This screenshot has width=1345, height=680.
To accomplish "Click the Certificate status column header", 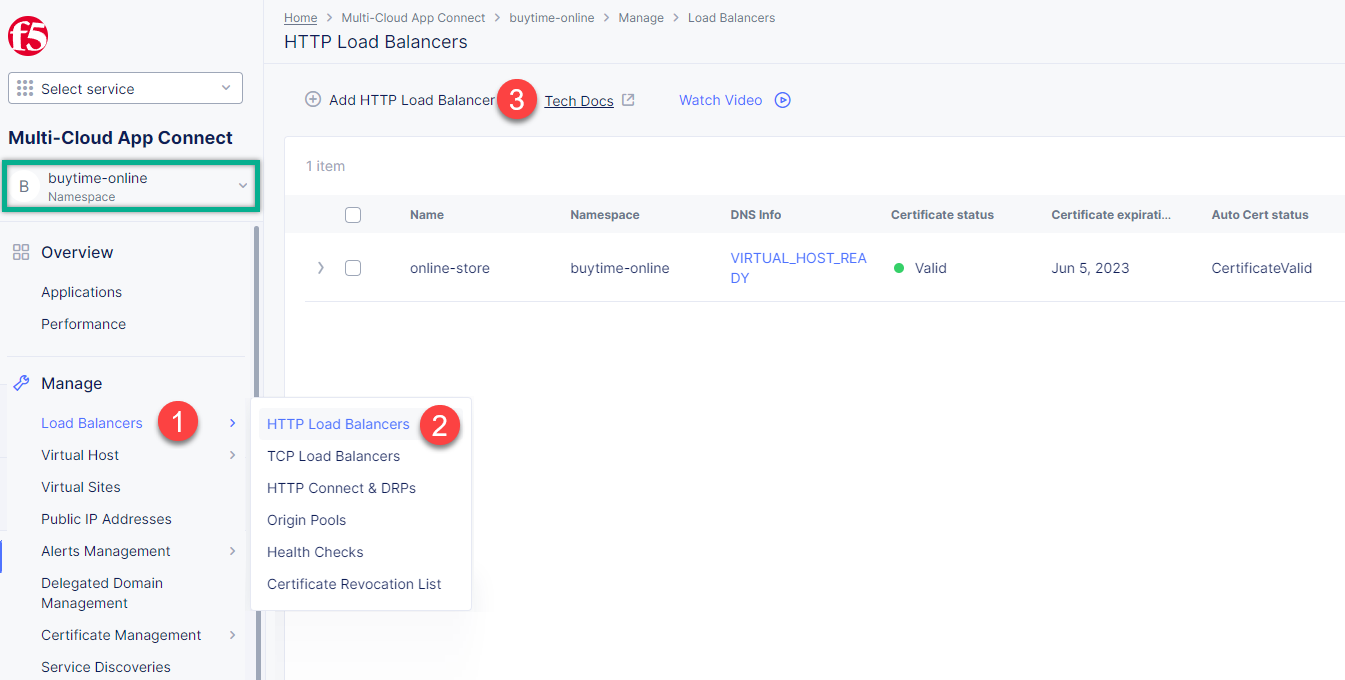I will 942,215.
